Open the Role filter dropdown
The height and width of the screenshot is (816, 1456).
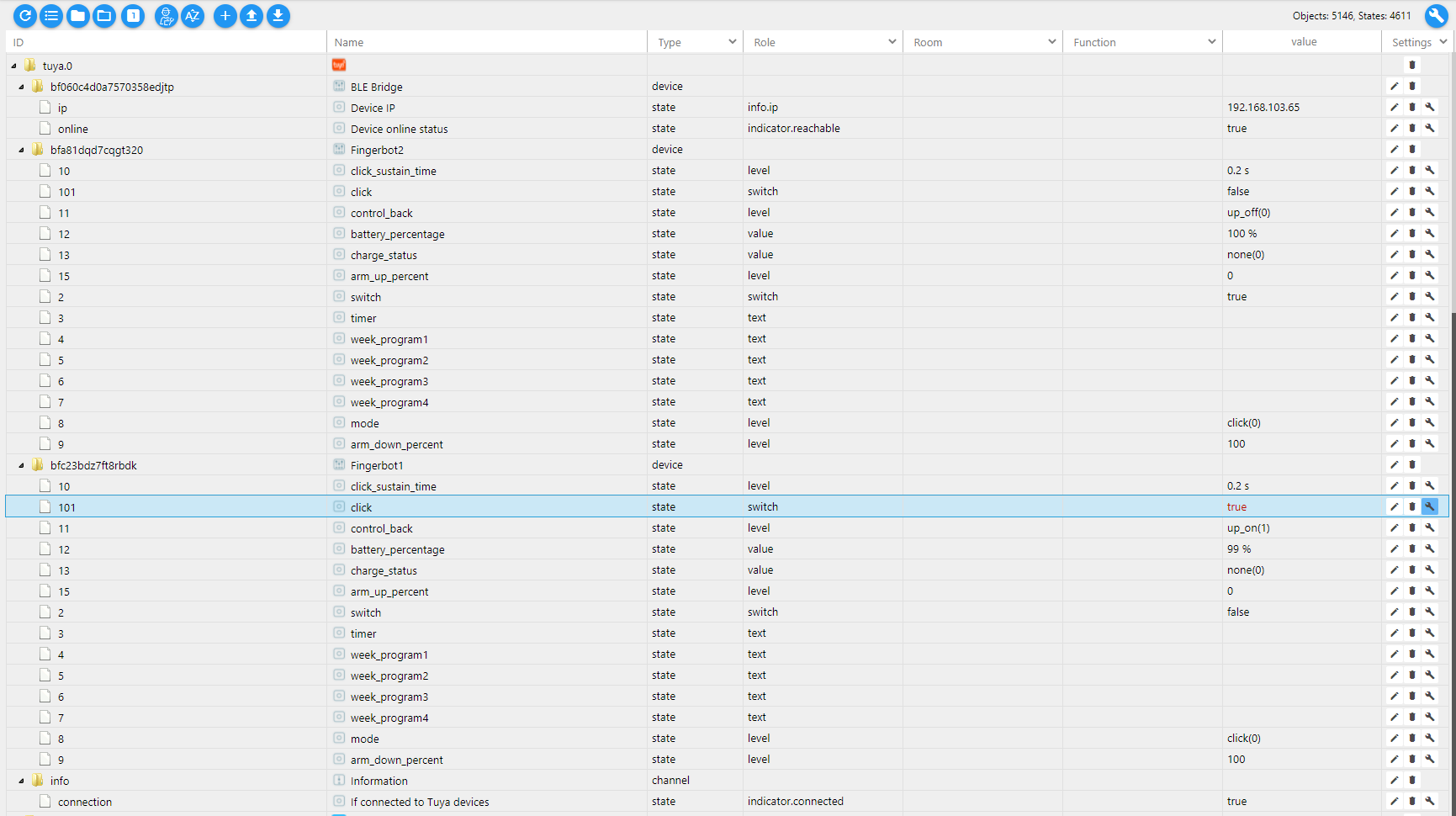pos(892,41)
